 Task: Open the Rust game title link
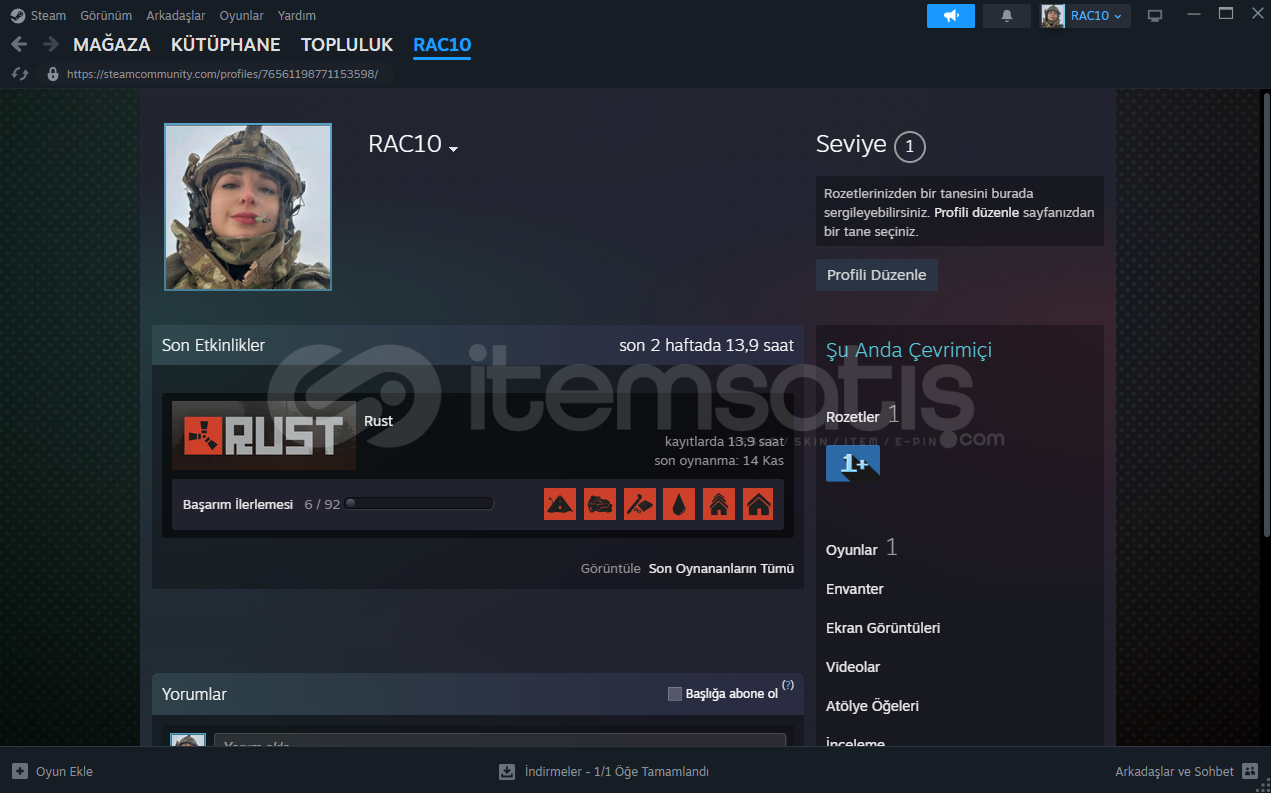click(x=378, y=421)
